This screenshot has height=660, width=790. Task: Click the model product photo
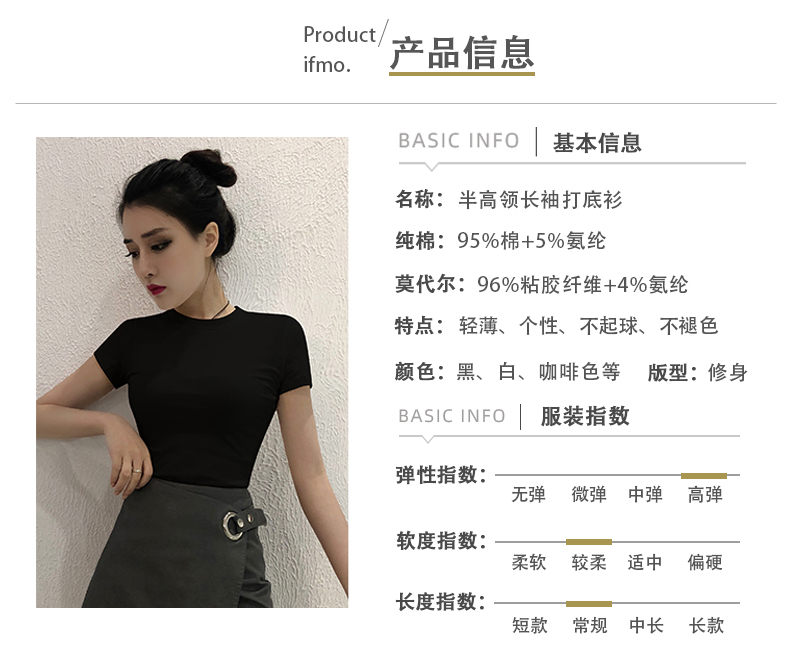192,372
